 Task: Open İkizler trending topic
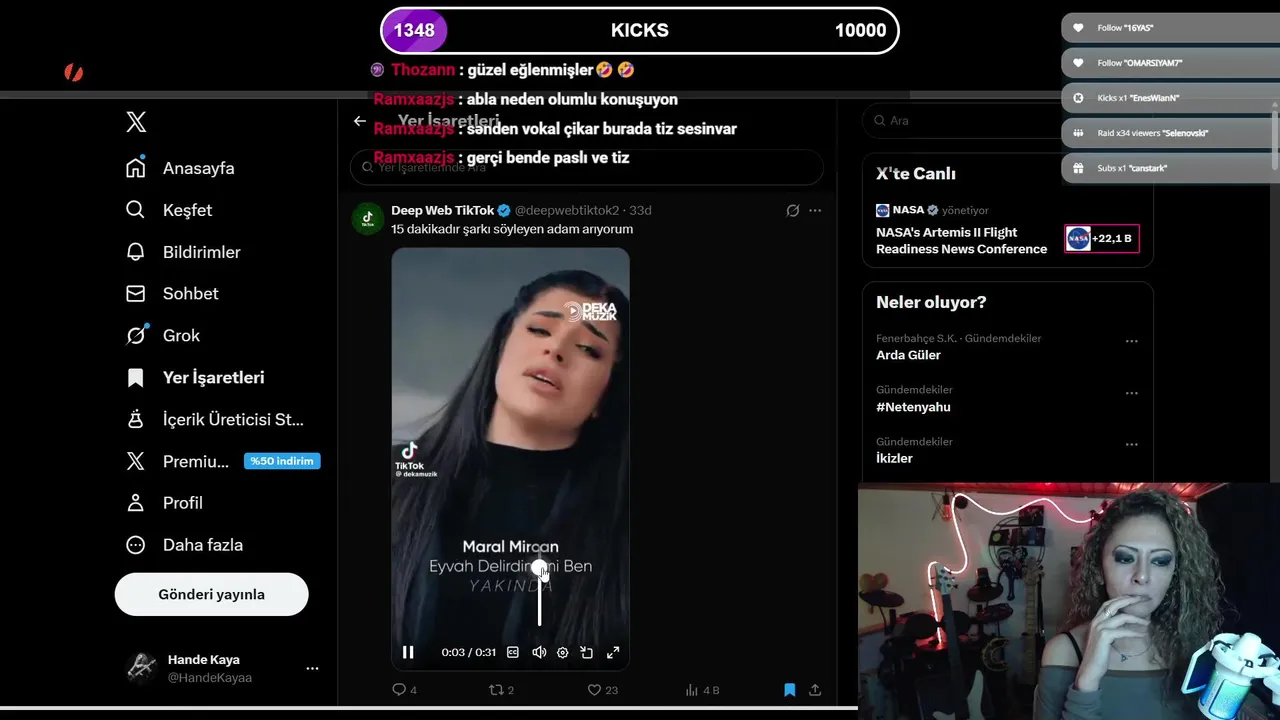(894, 458)
